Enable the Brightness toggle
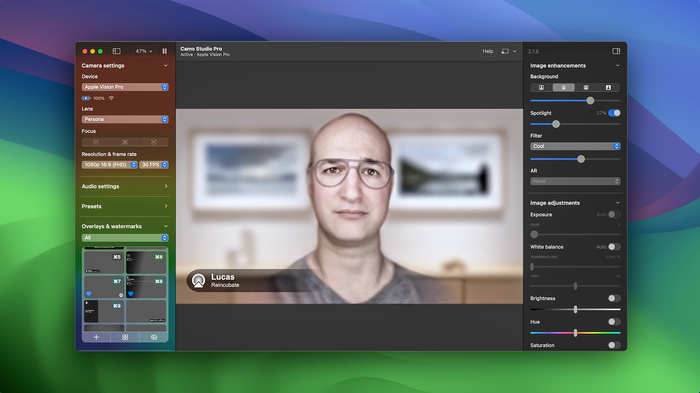 [x=614, y=298]
